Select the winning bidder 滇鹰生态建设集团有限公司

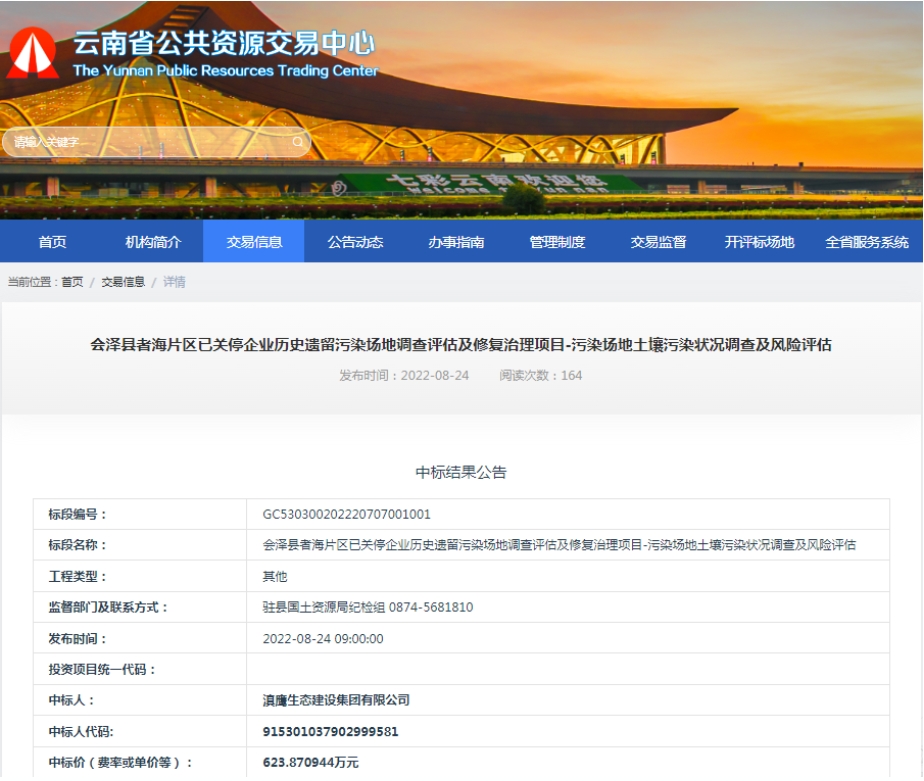click(x=334, y=700)
